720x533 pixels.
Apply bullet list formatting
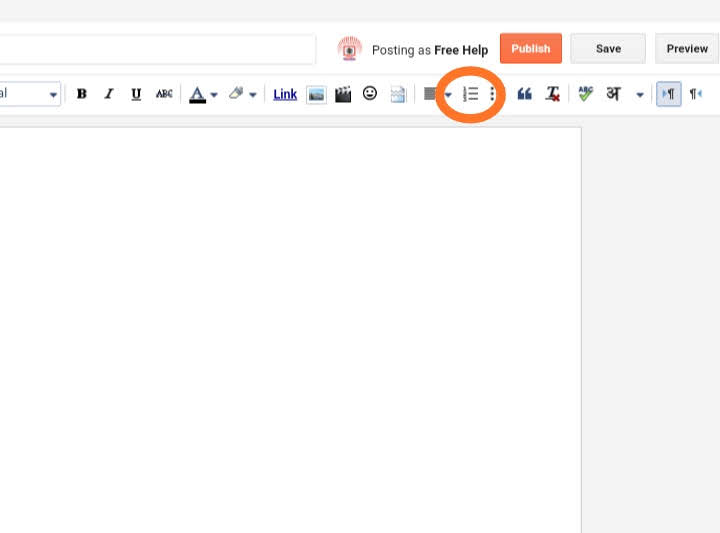(x=492, y=94)
